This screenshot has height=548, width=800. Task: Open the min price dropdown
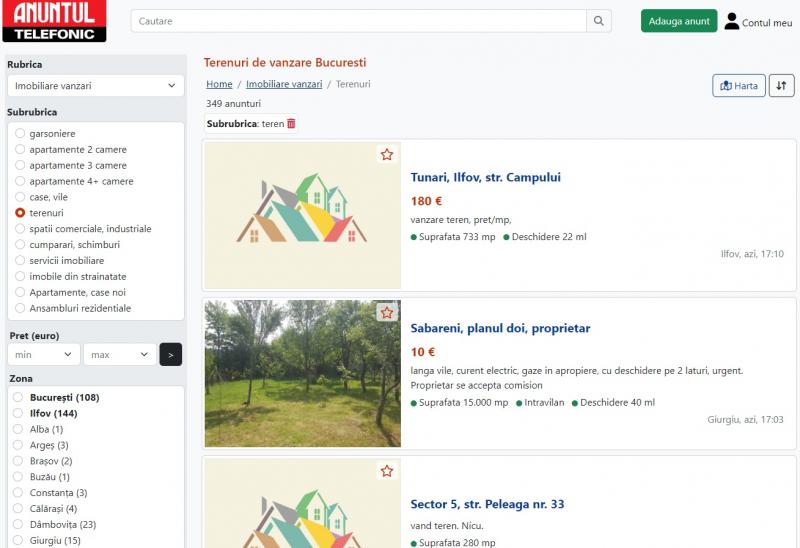click(44, 354)
